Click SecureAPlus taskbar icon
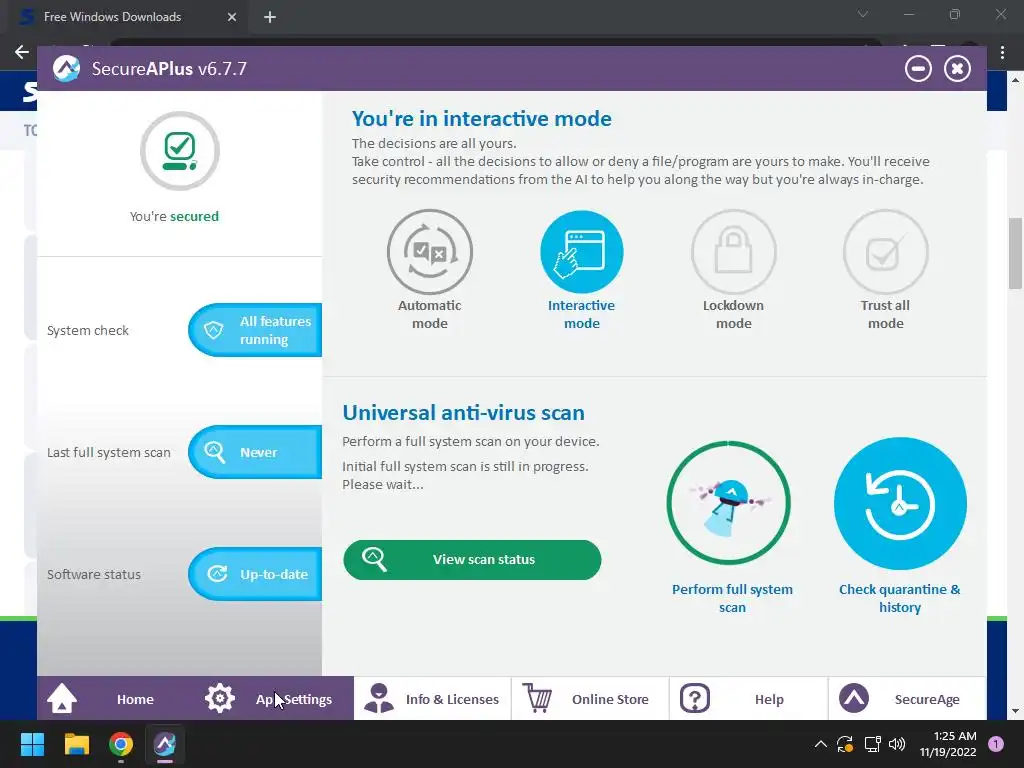This screenshot has width=1024, height=768. (165, 744)
